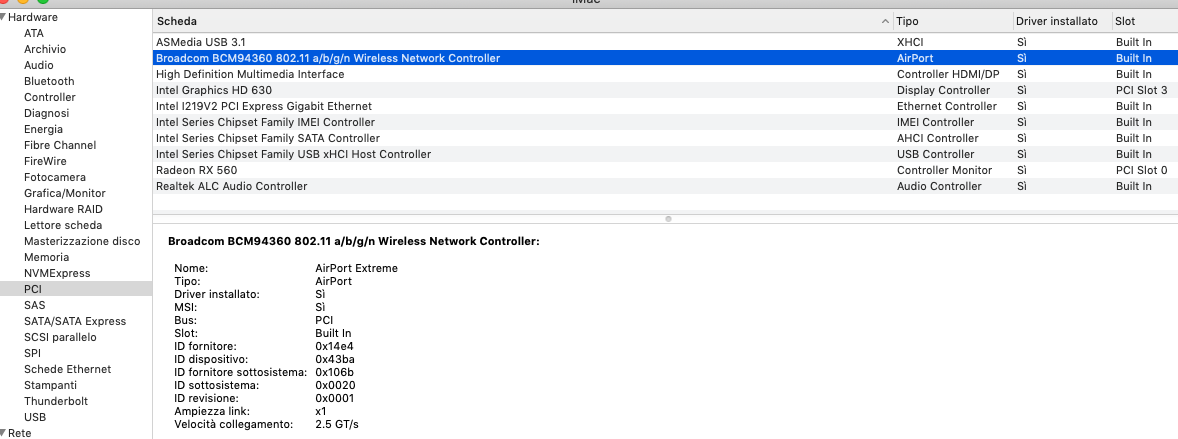The image size is (1178, 439).
Task: Select the Intel Graphics HD 630 row
Action: [665, 90]
